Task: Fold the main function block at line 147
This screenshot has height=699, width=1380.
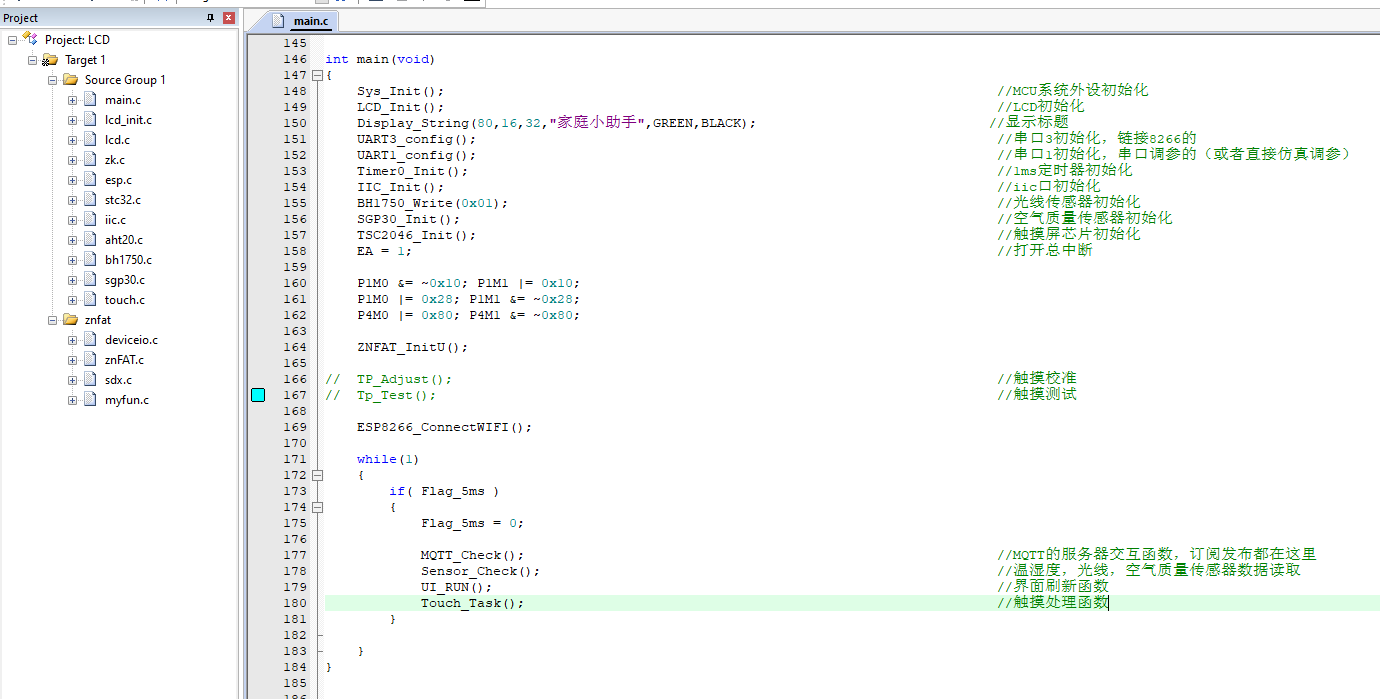Action: [x=317, y=75]
